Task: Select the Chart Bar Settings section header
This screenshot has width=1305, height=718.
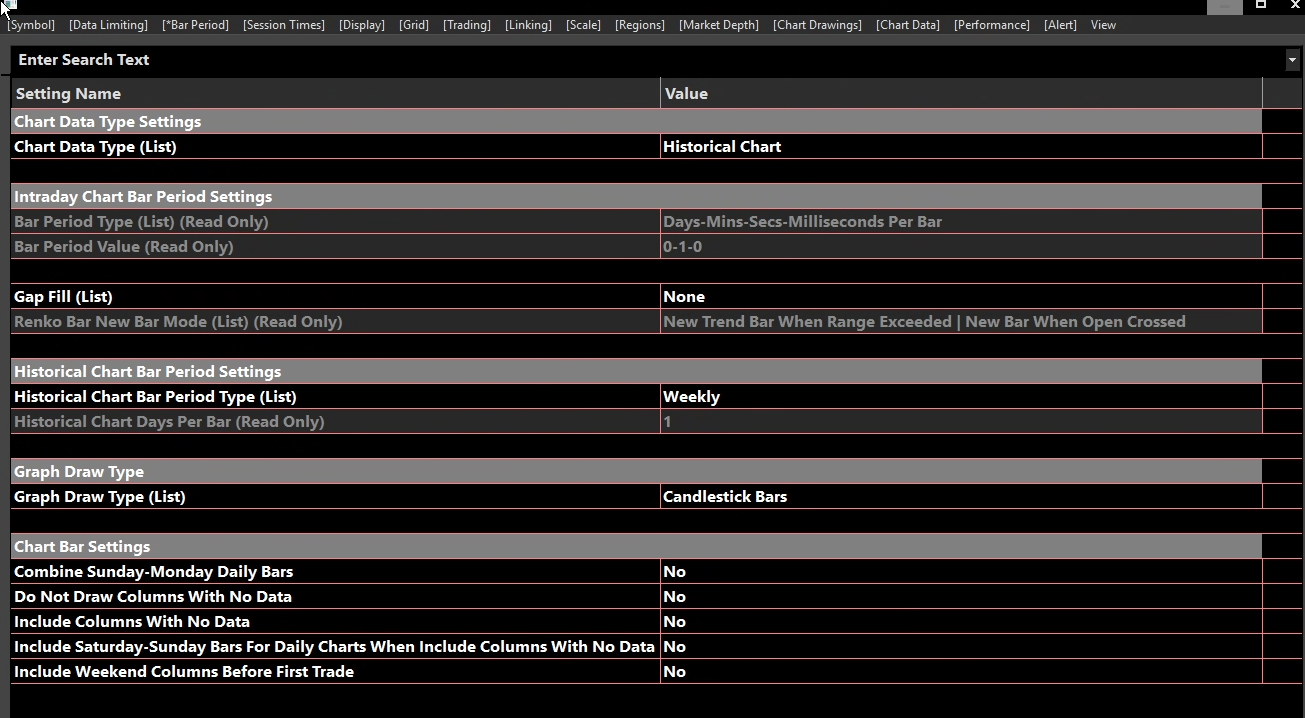Action: [636, 547]
